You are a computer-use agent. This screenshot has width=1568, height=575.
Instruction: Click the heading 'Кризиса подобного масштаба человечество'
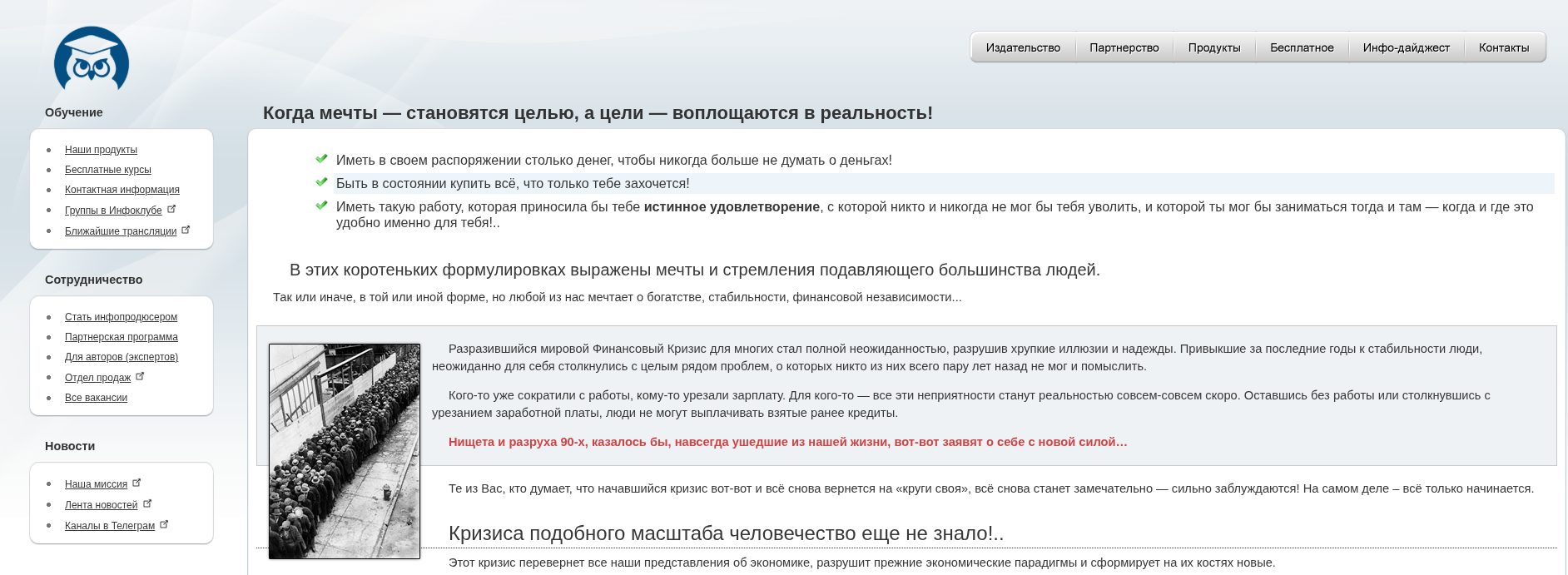pos(726,533)
